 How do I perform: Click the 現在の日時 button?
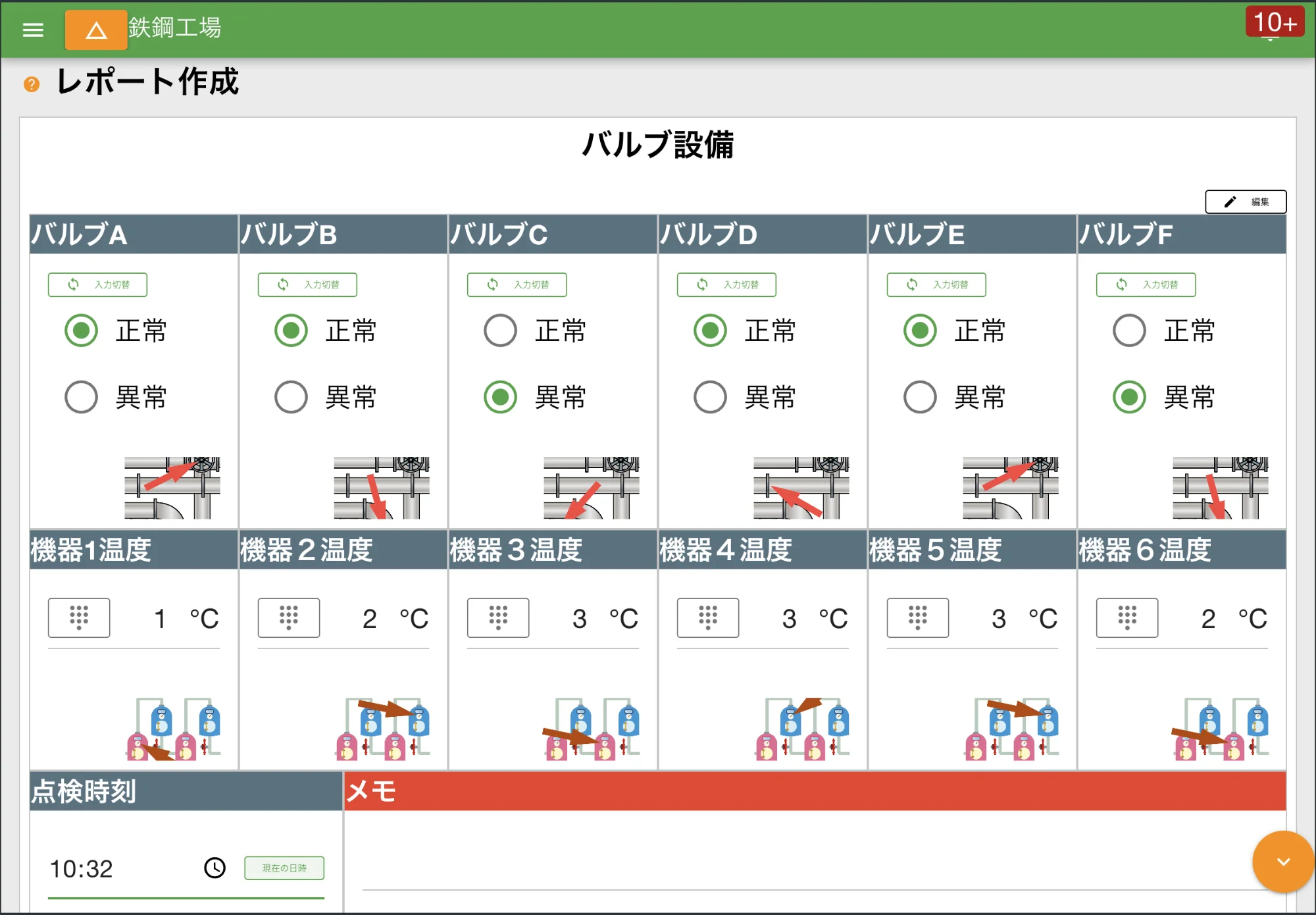[x=284, y=868]
